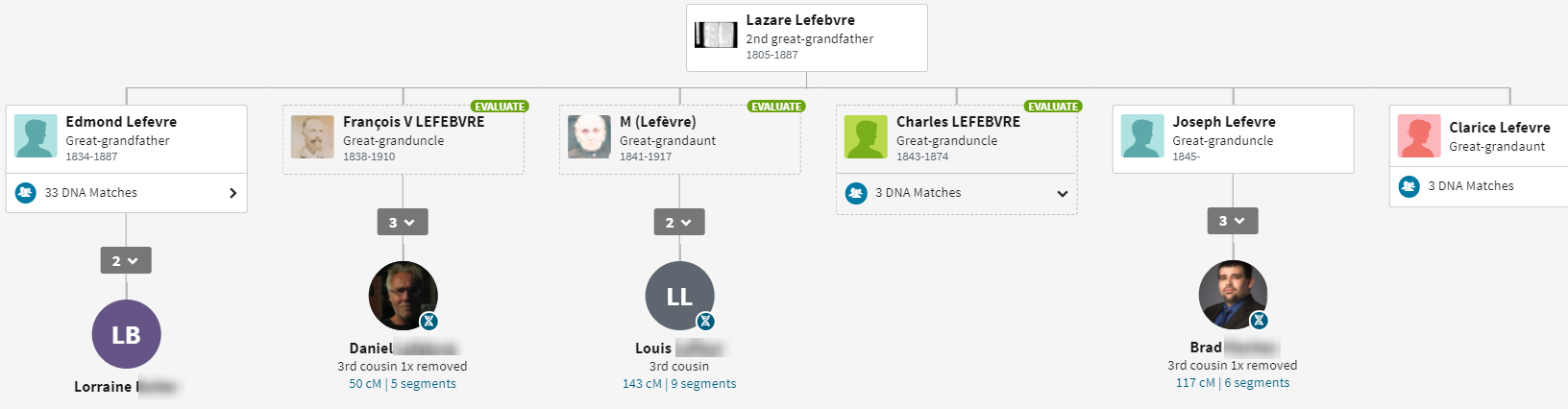Click Lorraine's purple LB initials avatar
Image resolution: width=1568 pixels, height=409 pixels.
pyautogui.click(x=126, y=334)
